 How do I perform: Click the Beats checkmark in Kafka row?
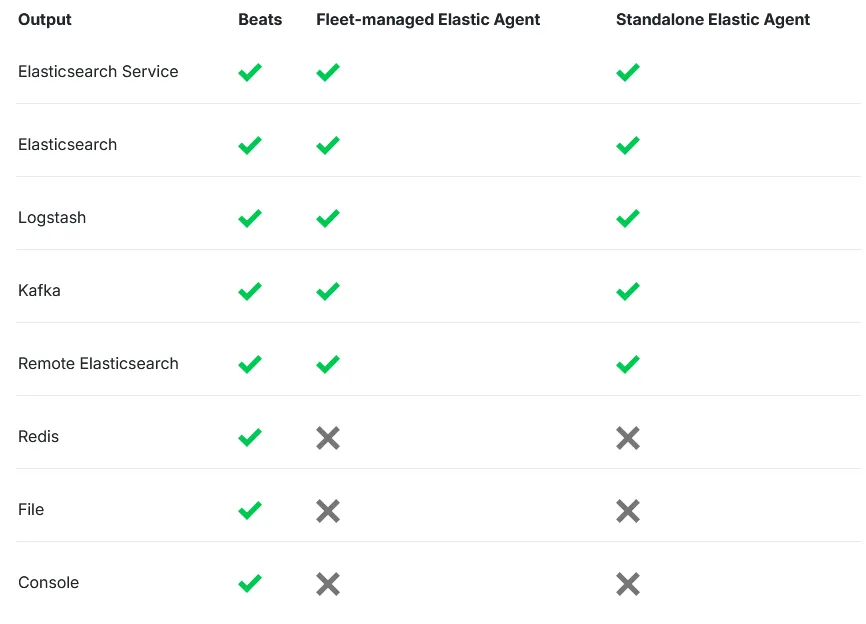click(250, 291)
